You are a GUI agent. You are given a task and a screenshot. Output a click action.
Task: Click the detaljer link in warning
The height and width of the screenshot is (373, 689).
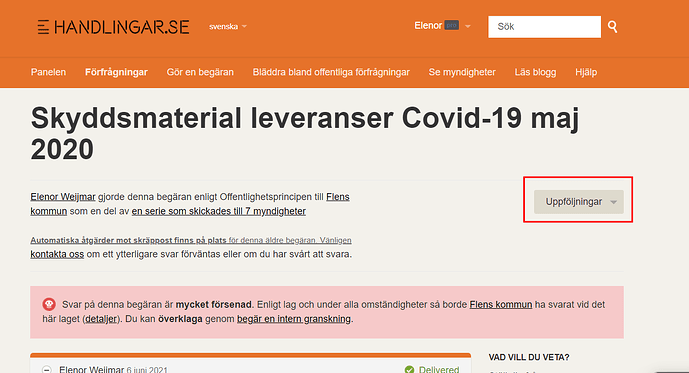101,319
